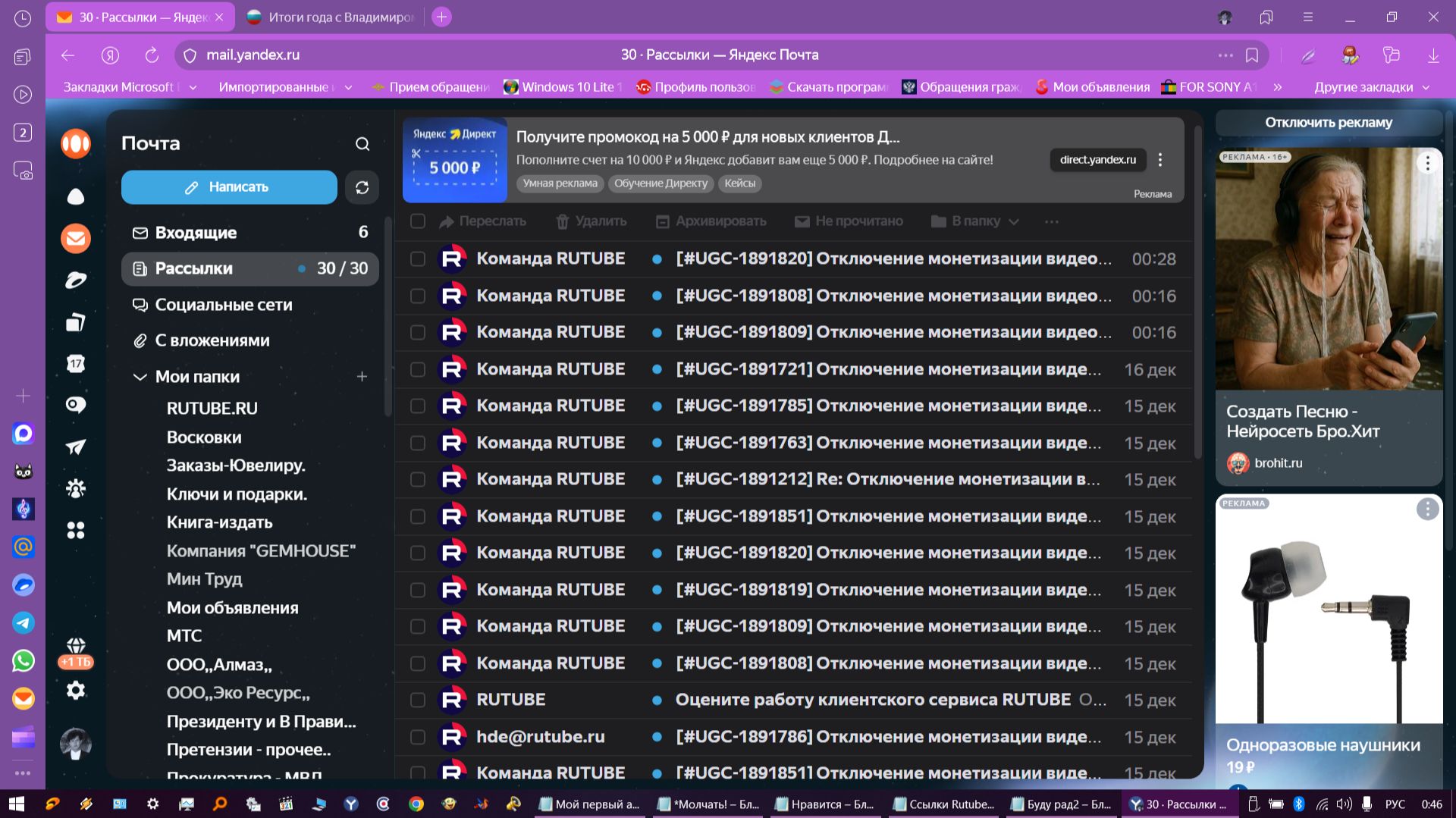Click the Не прочитано toolbar button
The image size is (1456, 818).
coord(849,221)
